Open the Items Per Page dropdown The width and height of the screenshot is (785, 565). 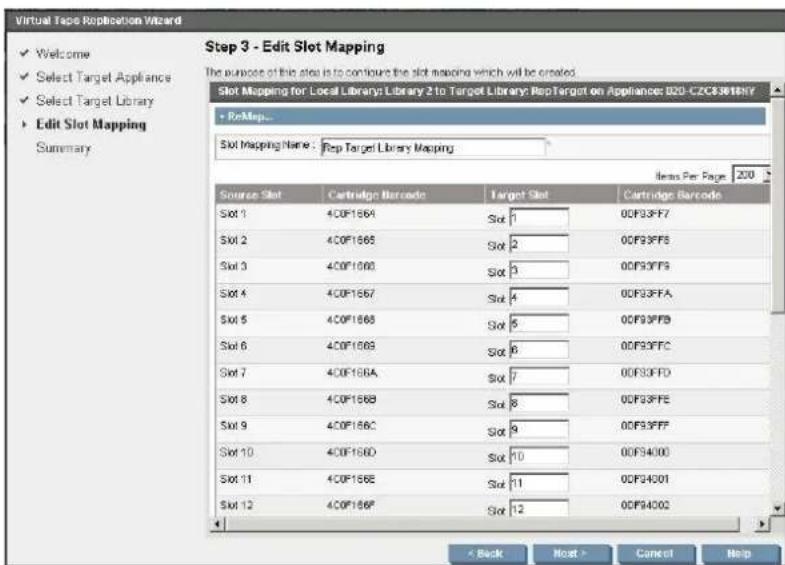point(751,175)
